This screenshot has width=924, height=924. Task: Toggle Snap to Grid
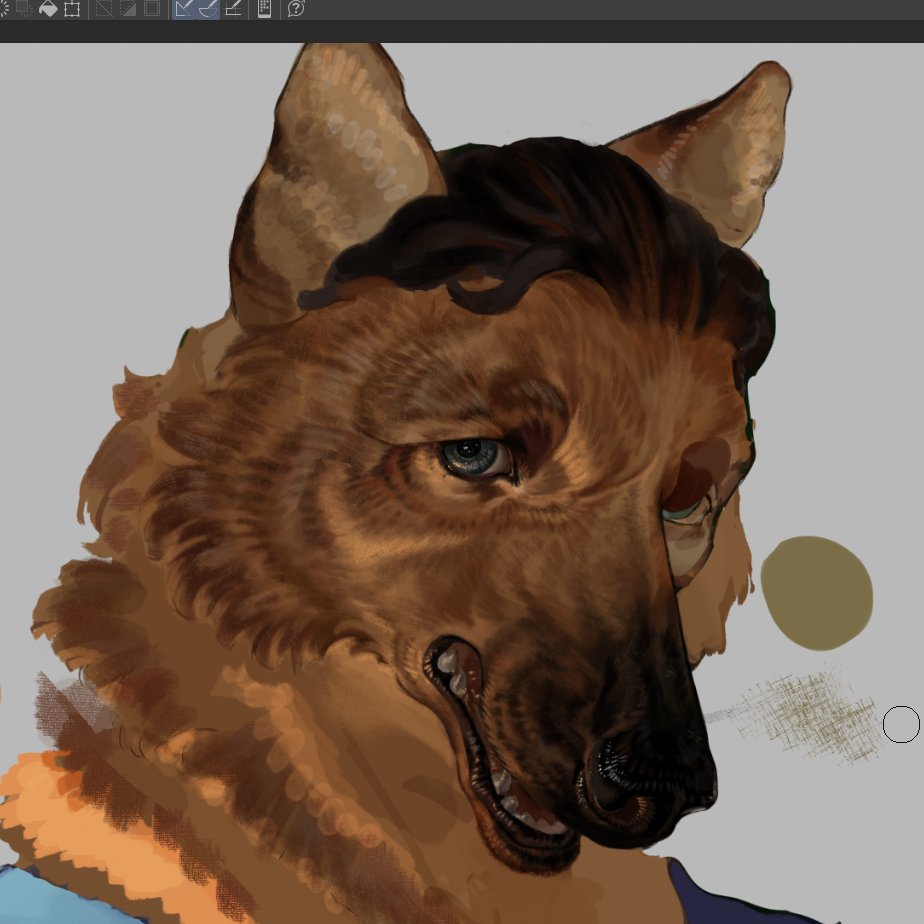click(x=234, y=8)
